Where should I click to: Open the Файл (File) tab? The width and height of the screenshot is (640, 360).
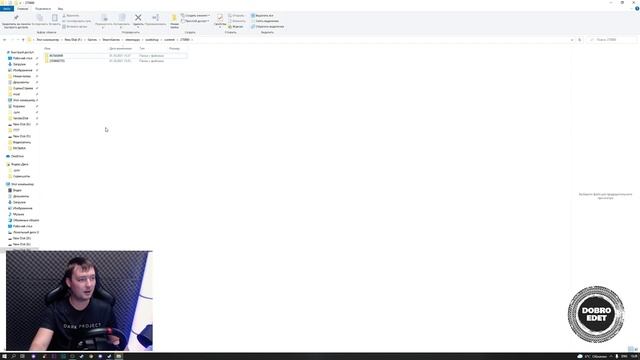click(x=7, y=9)
